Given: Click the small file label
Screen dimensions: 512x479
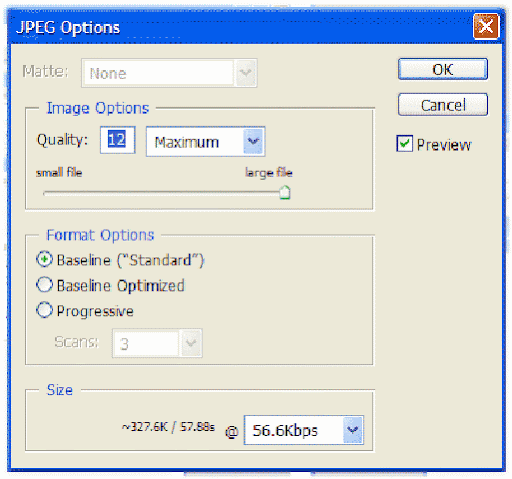Looking at the screenshot, I should point(59,172).
